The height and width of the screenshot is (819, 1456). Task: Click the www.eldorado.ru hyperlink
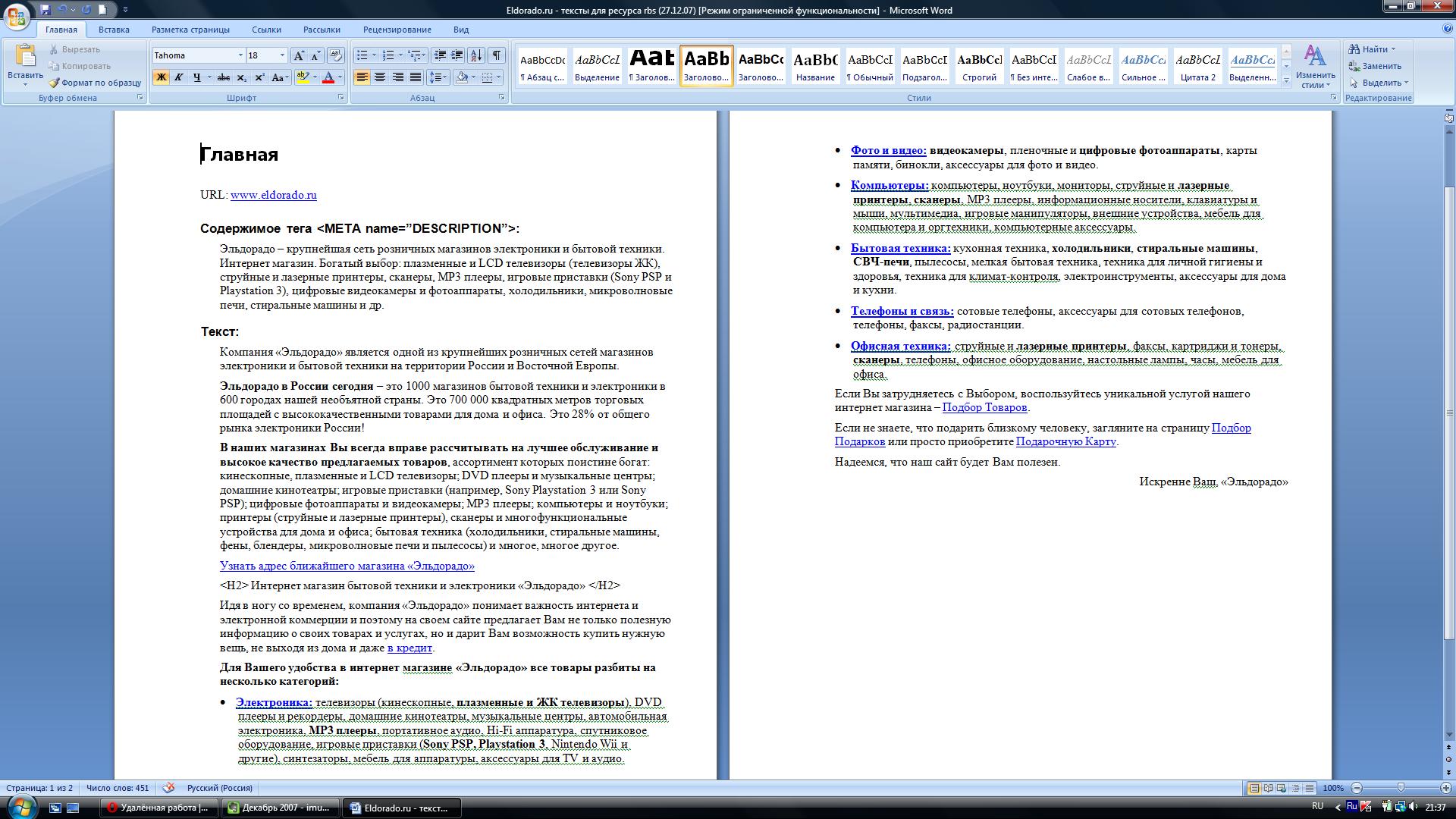[273, 195]
